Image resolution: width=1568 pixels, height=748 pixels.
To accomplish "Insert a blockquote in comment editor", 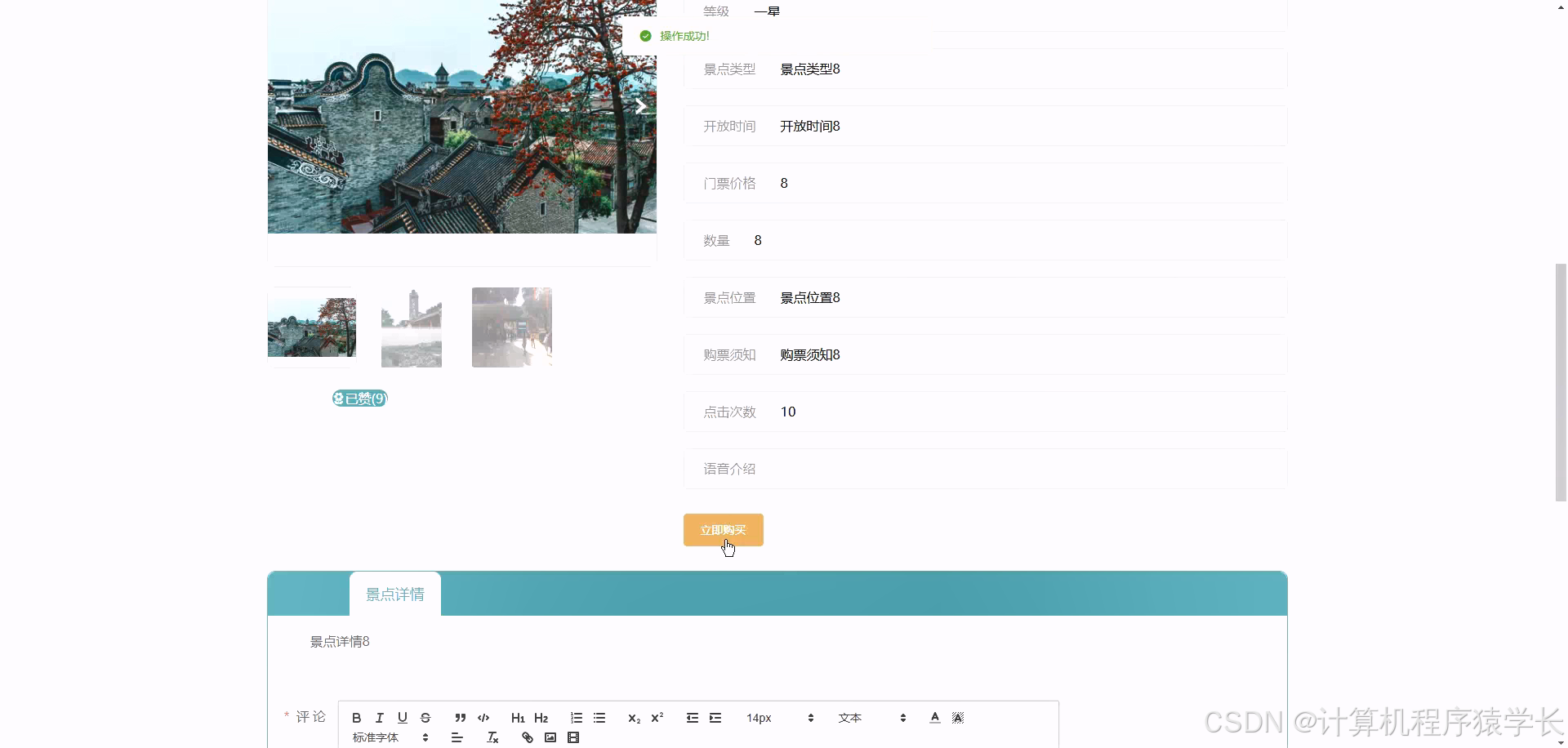I will tap(461, 718).
